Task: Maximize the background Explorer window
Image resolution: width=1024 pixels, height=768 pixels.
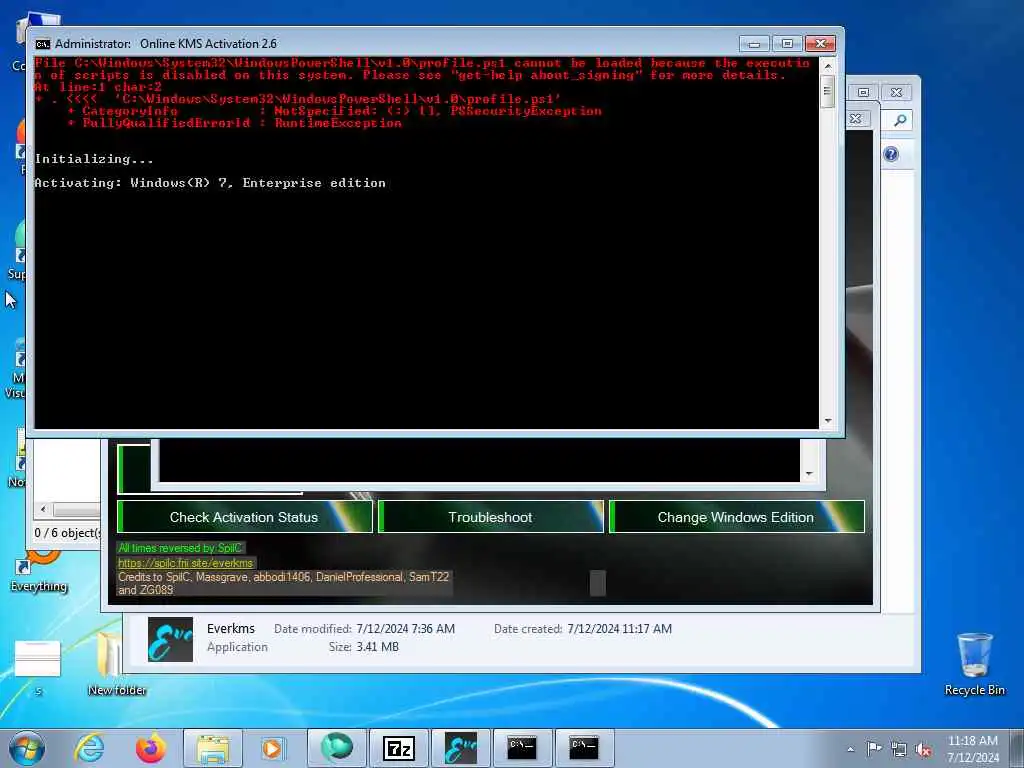Action: pyautogui.click(x=863, y=92)
